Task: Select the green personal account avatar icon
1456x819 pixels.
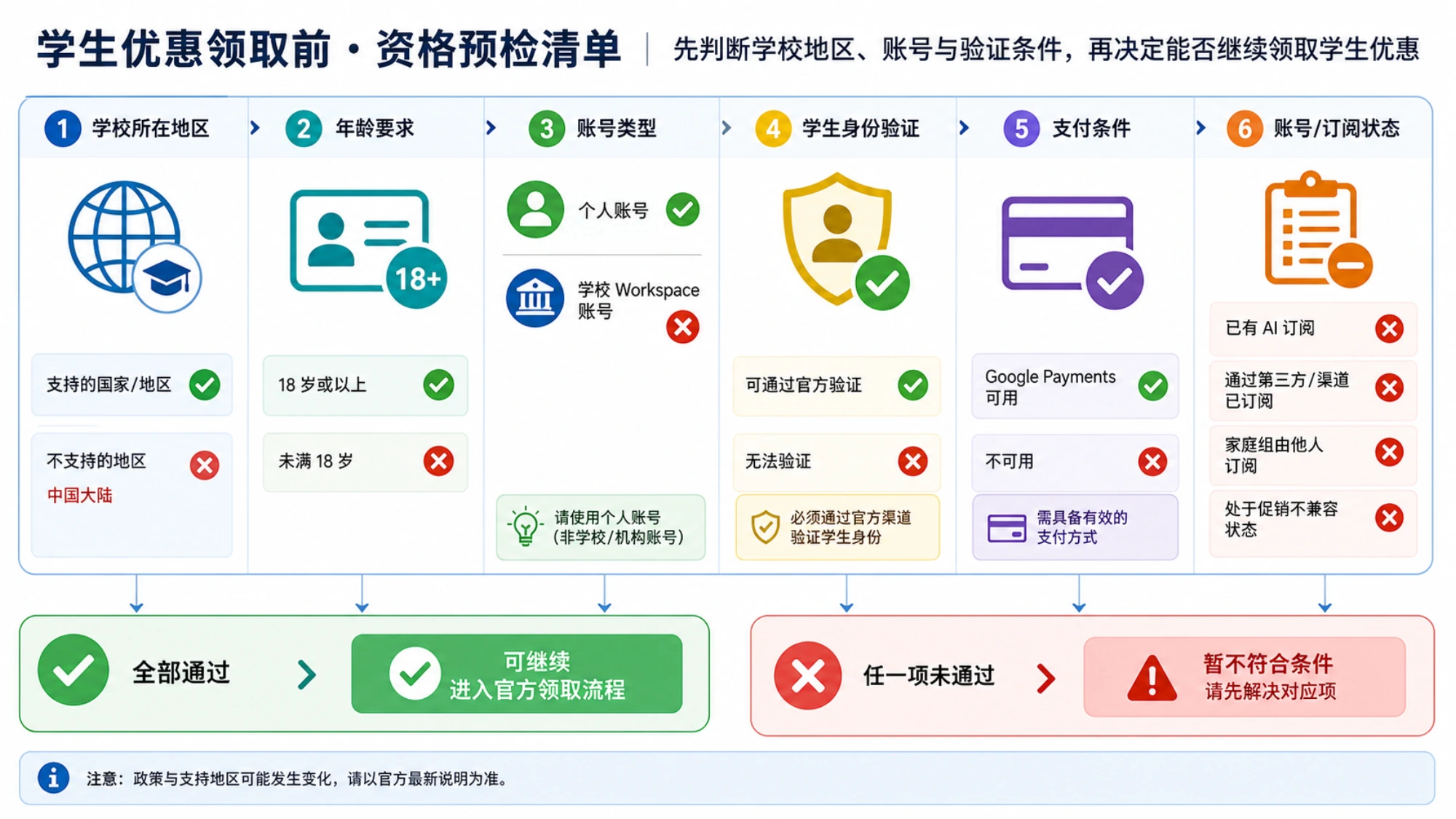Action: coord(535,210)
